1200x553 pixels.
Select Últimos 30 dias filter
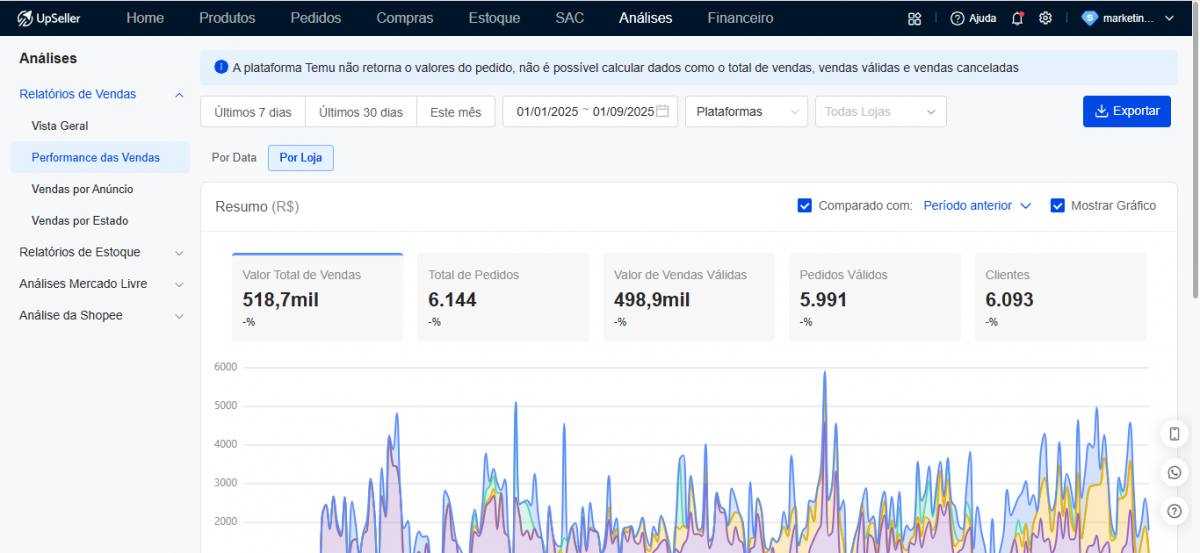click(x=361, y=112)
